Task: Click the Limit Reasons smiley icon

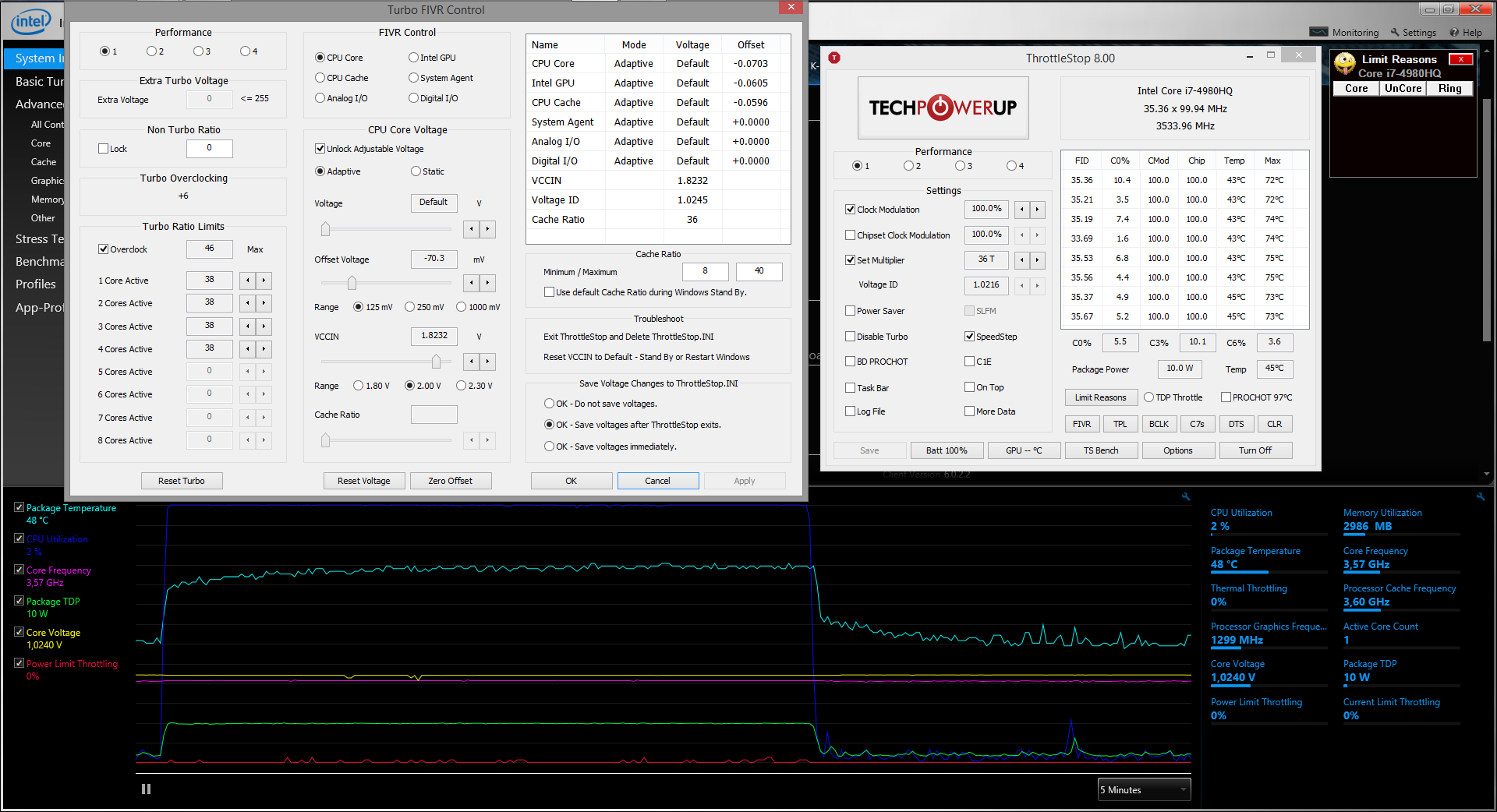Action: 1344,62
